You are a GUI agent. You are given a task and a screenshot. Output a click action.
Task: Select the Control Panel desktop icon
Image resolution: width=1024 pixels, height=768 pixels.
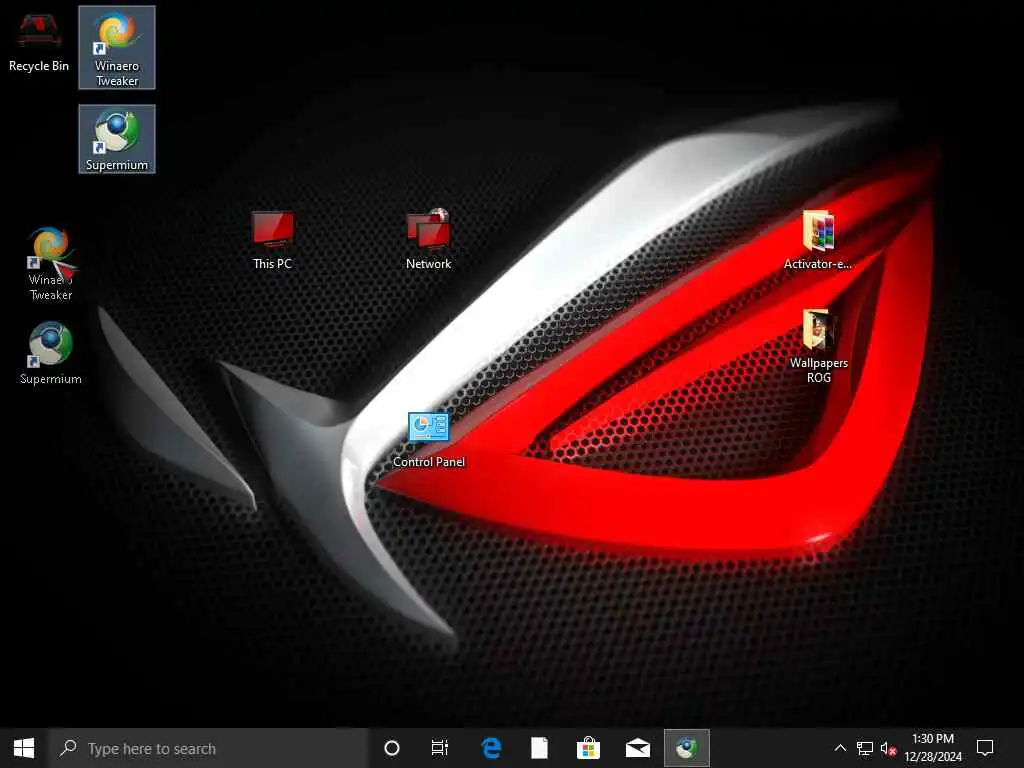[428, 440]
